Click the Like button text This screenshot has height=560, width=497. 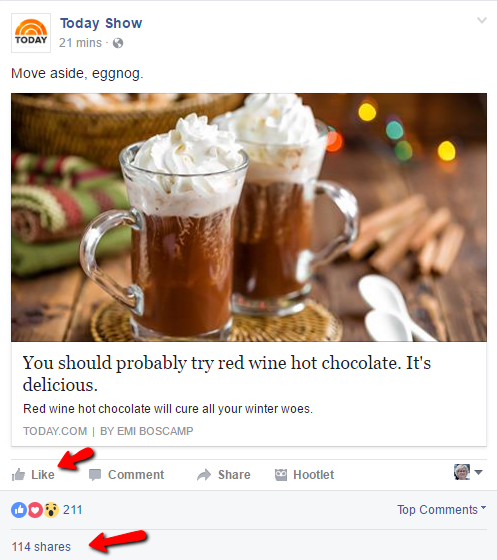(43, 475)
